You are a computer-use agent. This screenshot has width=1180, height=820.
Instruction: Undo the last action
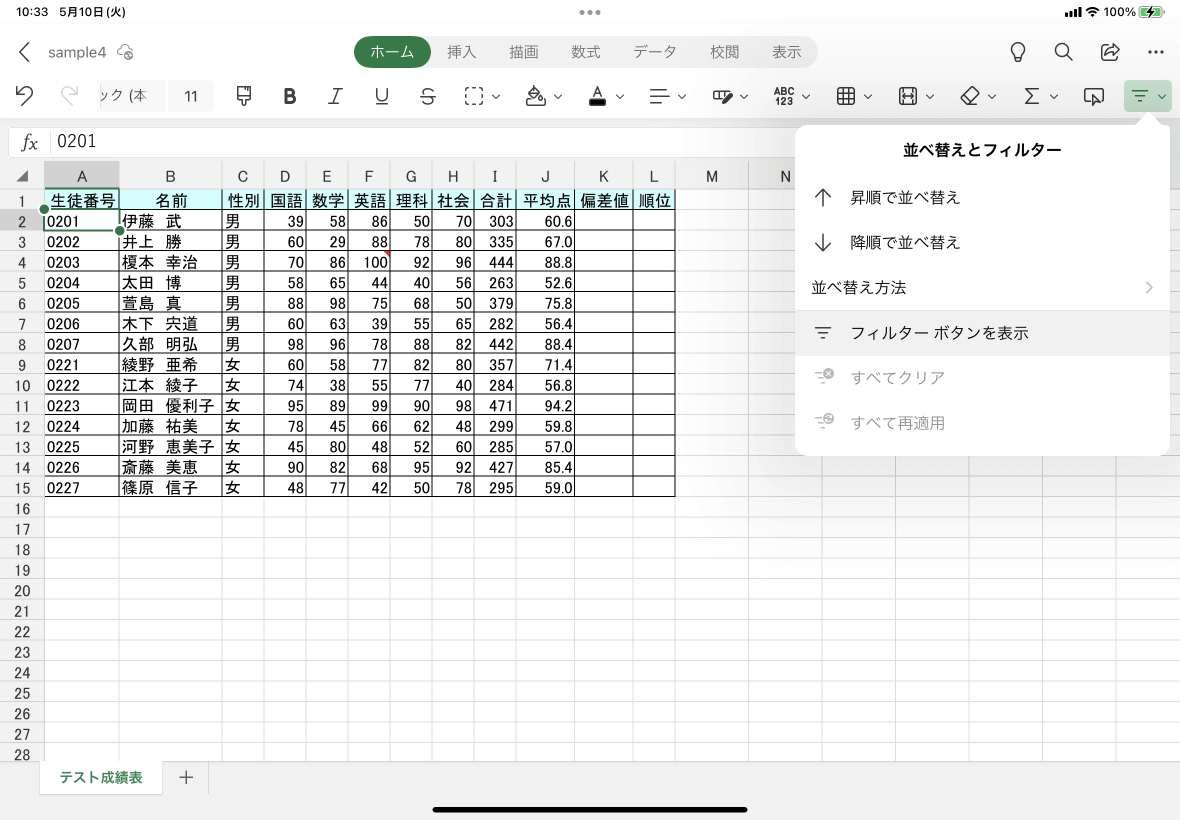(x=24, y=96)
